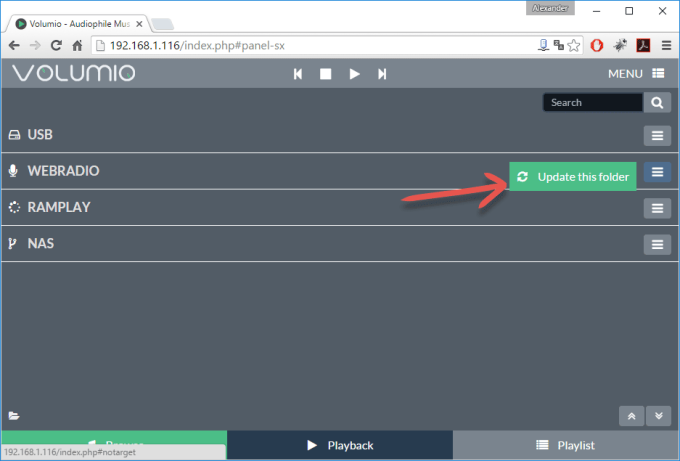This screenshot has width=680, height=461.
Task: Open the NAS folder
Action: [x=41, y=243]
